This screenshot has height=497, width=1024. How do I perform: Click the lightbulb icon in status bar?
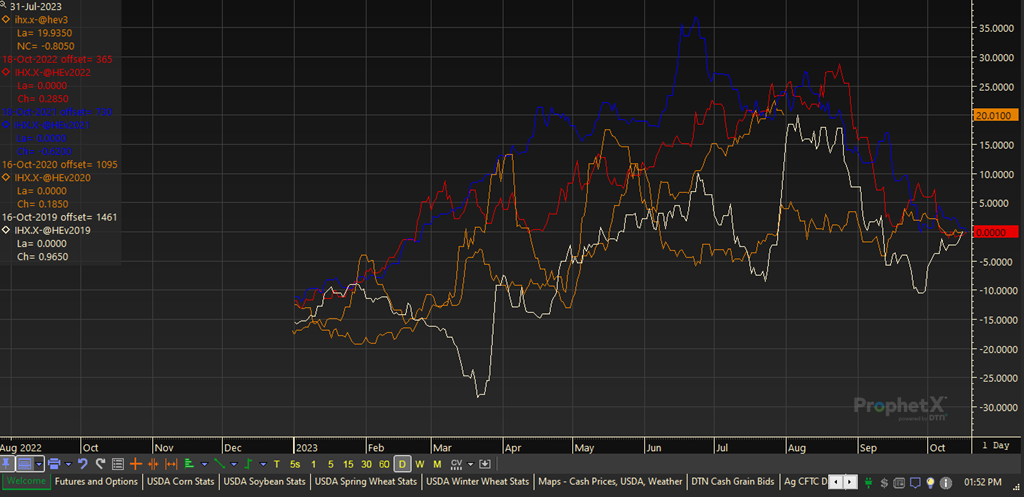(930, 482)
